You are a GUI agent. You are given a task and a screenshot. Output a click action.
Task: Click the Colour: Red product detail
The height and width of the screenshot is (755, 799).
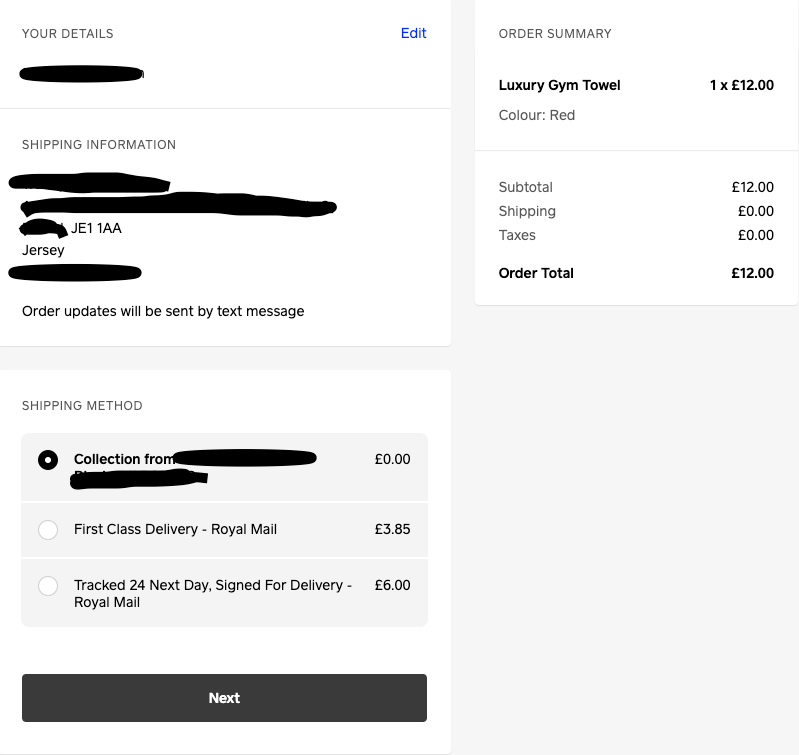point(537,115)
